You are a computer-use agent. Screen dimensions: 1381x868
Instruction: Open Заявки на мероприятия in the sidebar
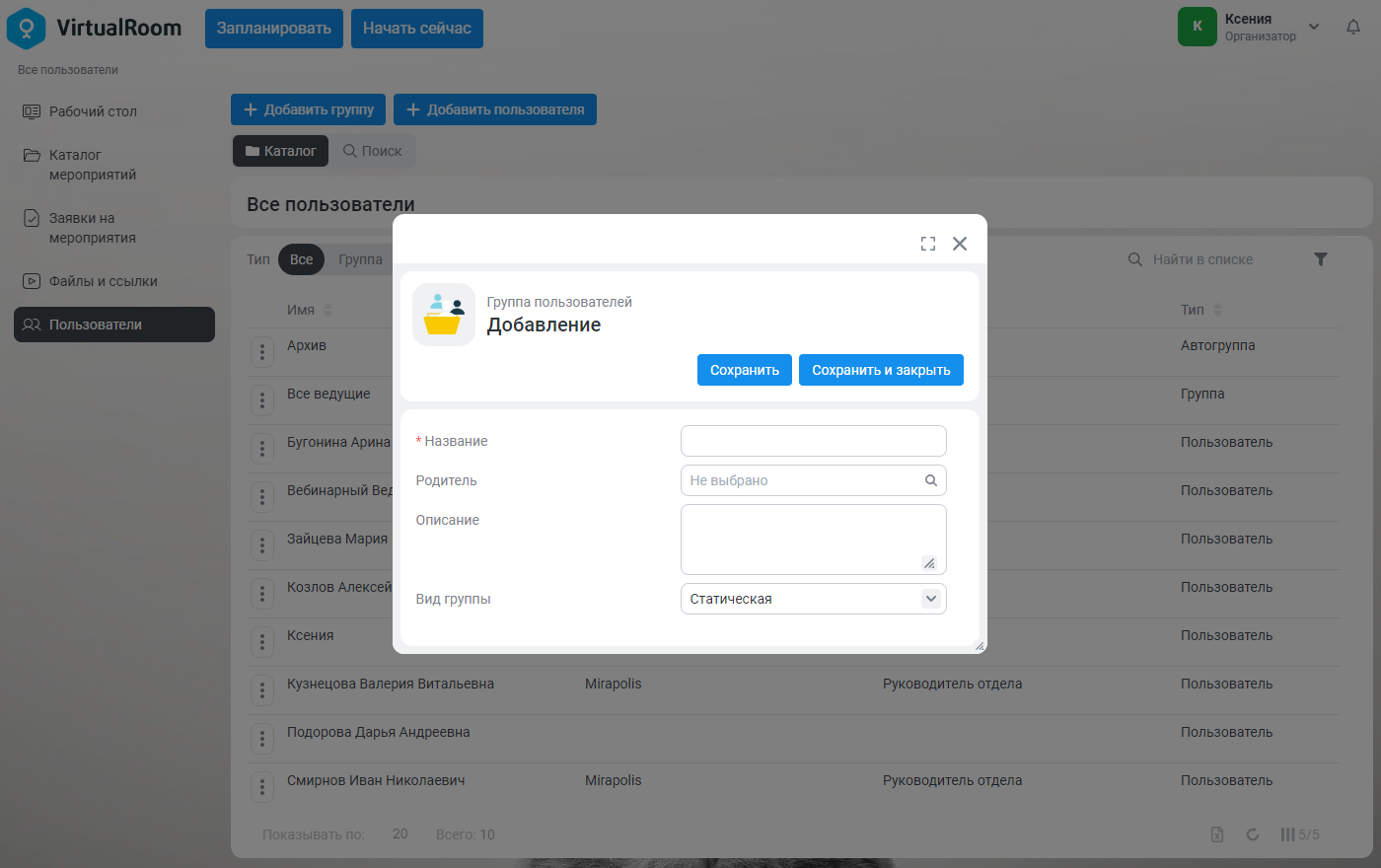click(x=114, y=228)
